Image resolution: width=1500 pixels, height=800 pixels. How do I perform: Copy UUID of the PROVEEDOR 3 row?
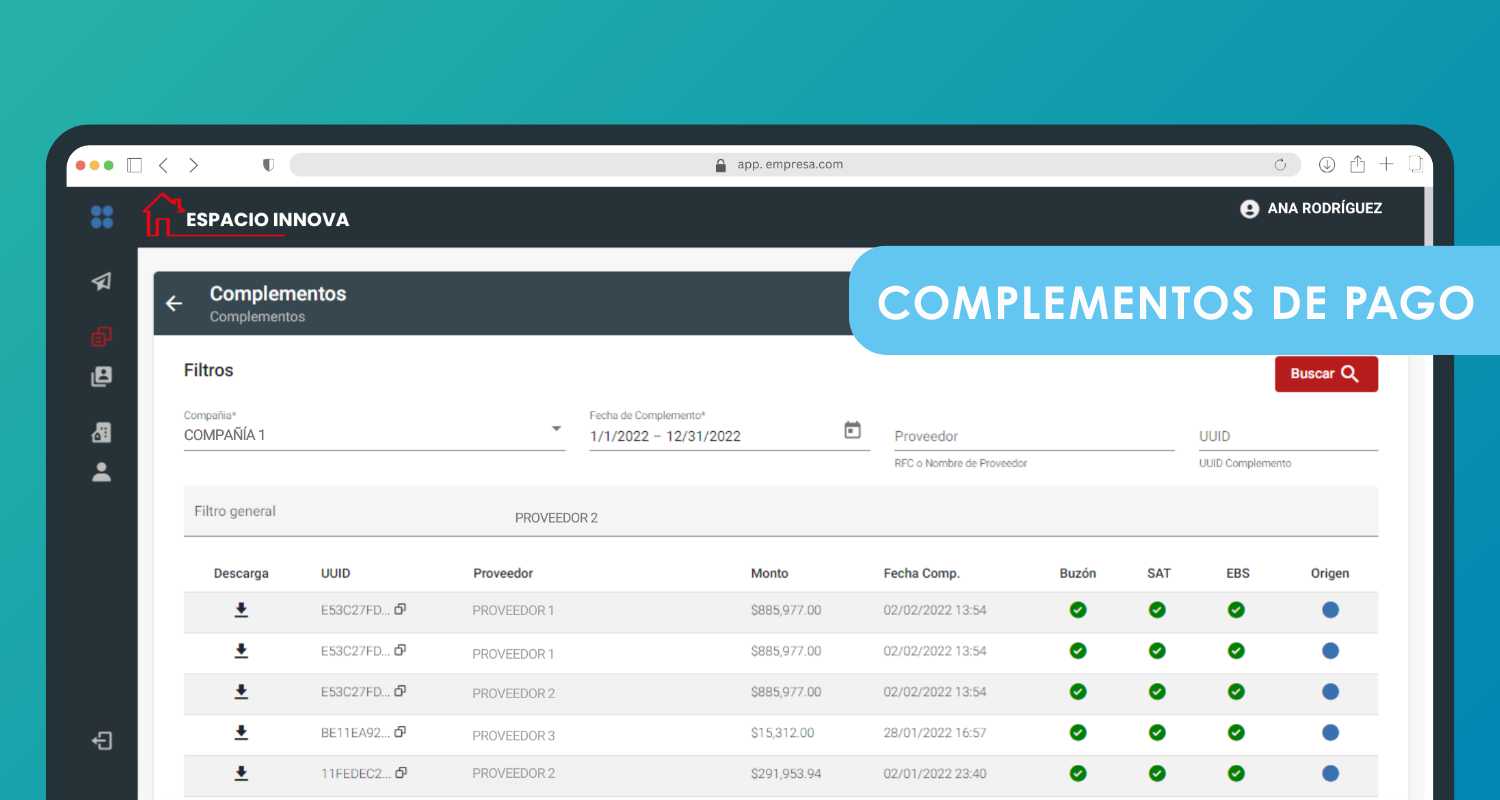pos(400,732)
